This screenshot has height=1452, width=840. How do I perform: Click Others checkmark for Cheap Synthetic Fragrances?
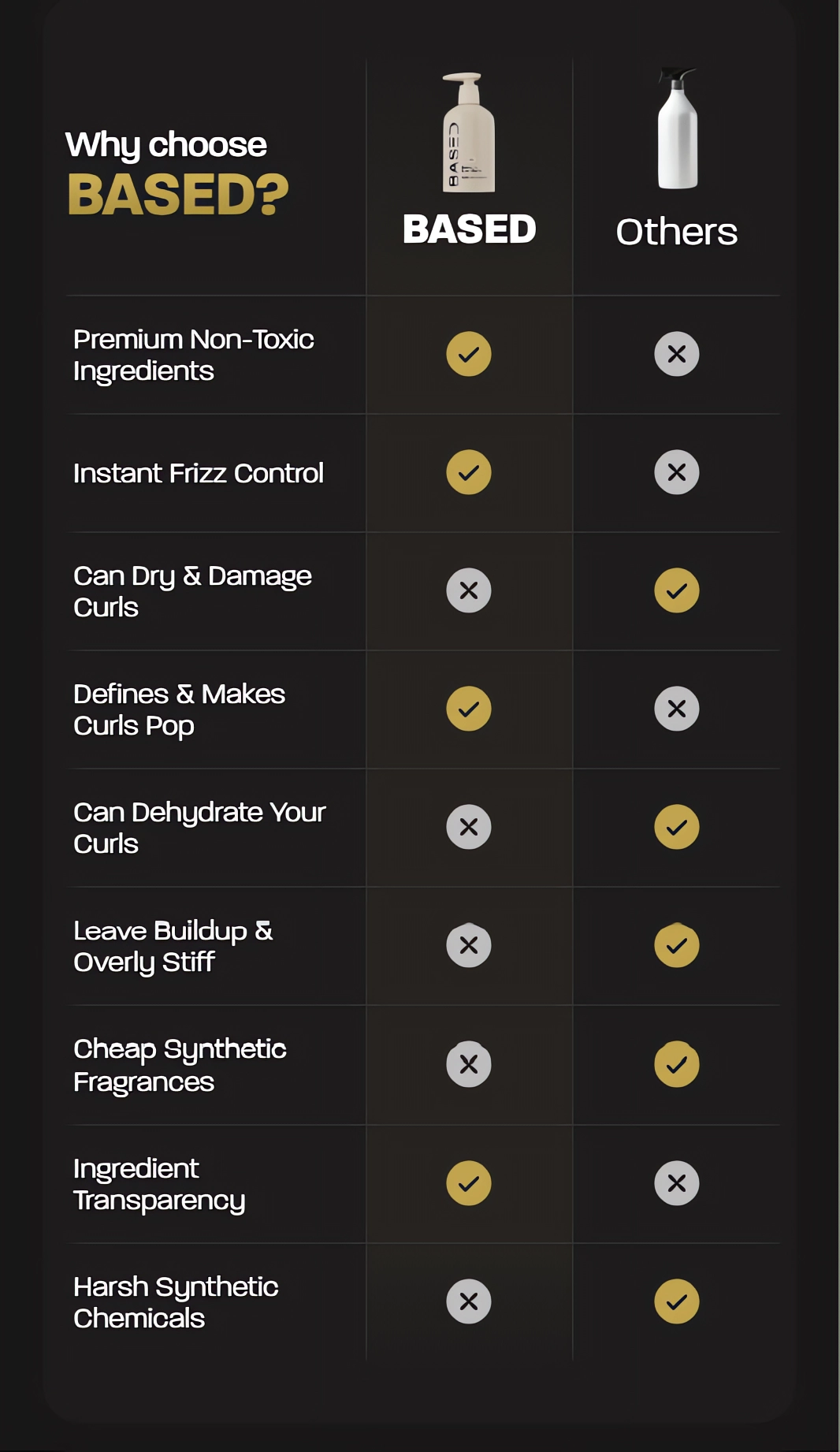(677, 1064)
